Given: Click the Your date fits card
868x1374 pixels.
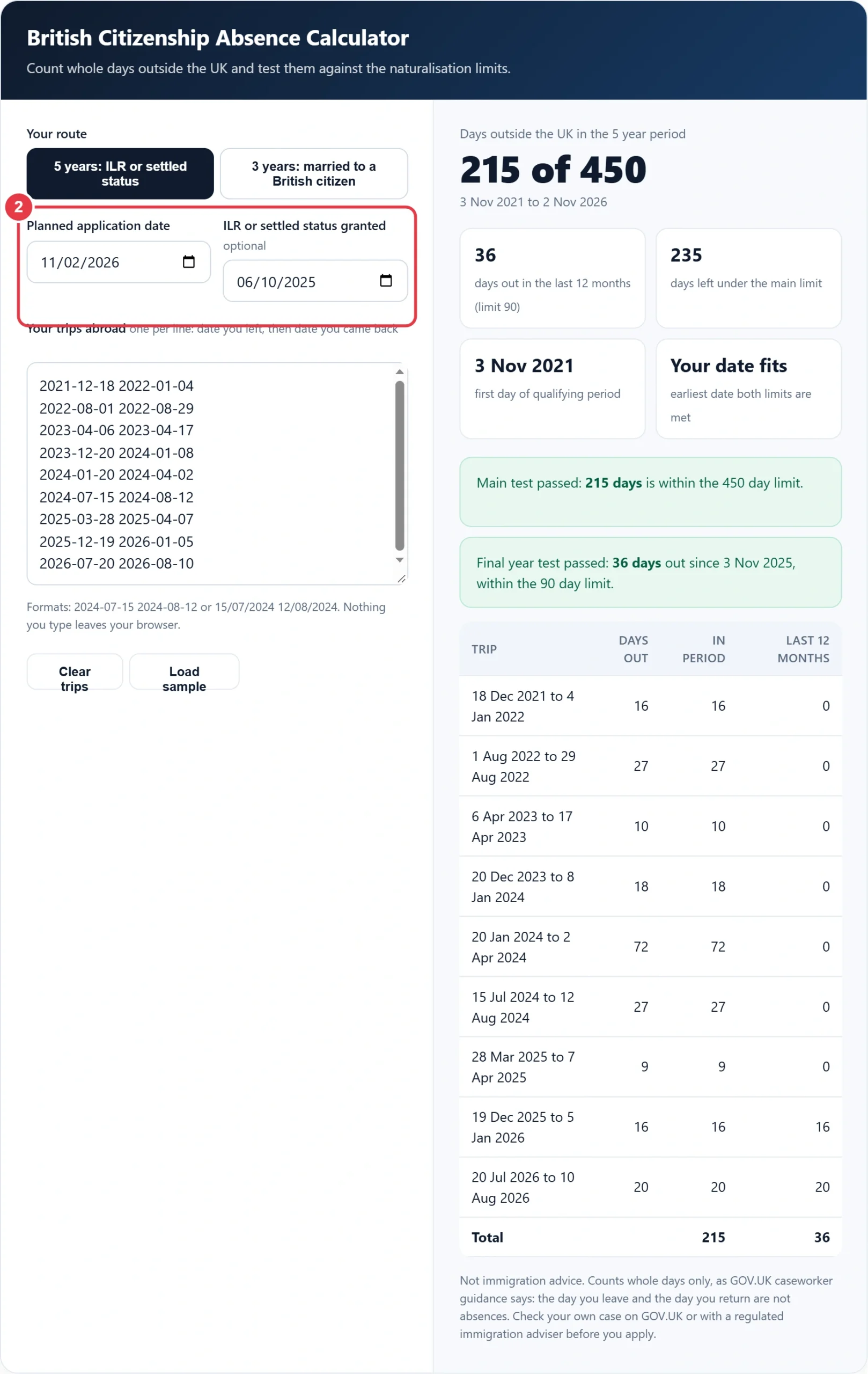Looking at the screenshot, I should click(x=748, y=389).
